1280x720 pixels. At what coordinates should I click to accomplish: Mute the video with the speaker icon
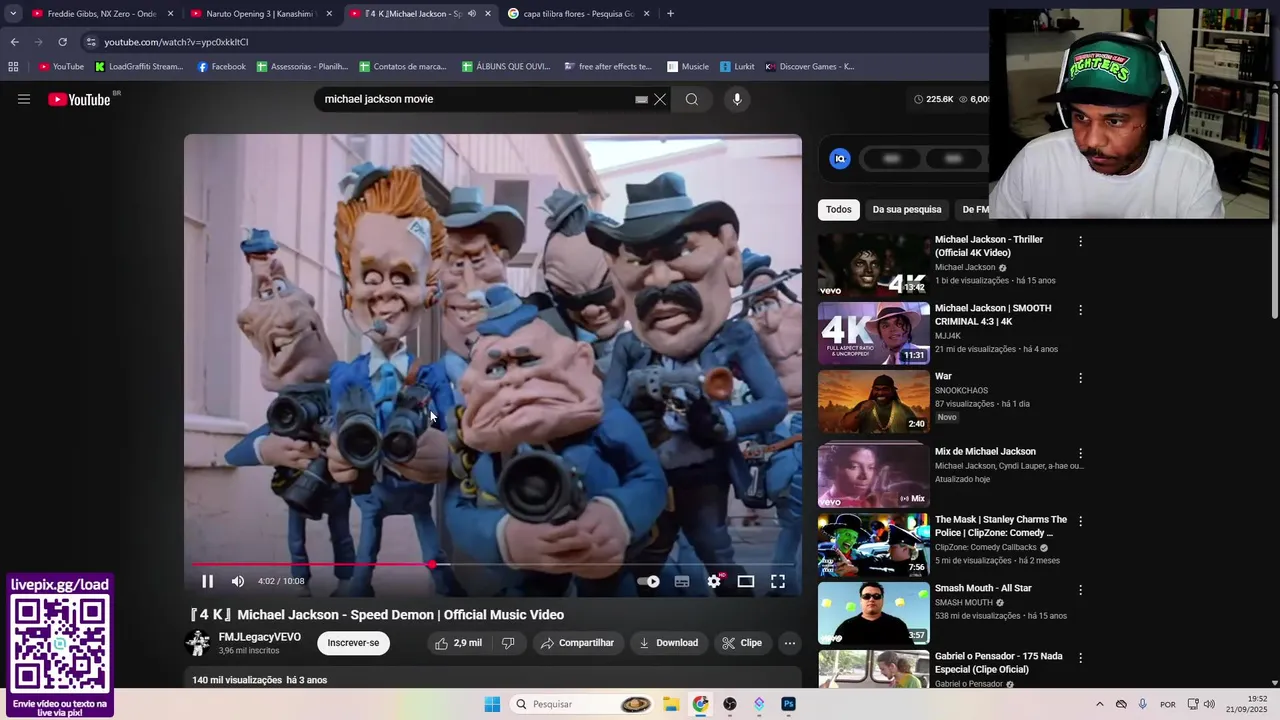pos(238,581)
